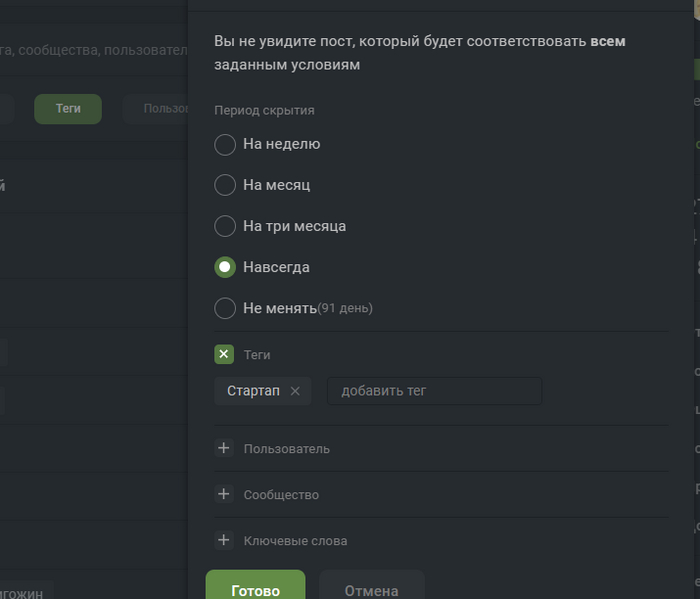Image resolution: width=700 pixels, height=599 pixels.
Task: Click the plus icon beside Сообщество
Action: [224, 494]
